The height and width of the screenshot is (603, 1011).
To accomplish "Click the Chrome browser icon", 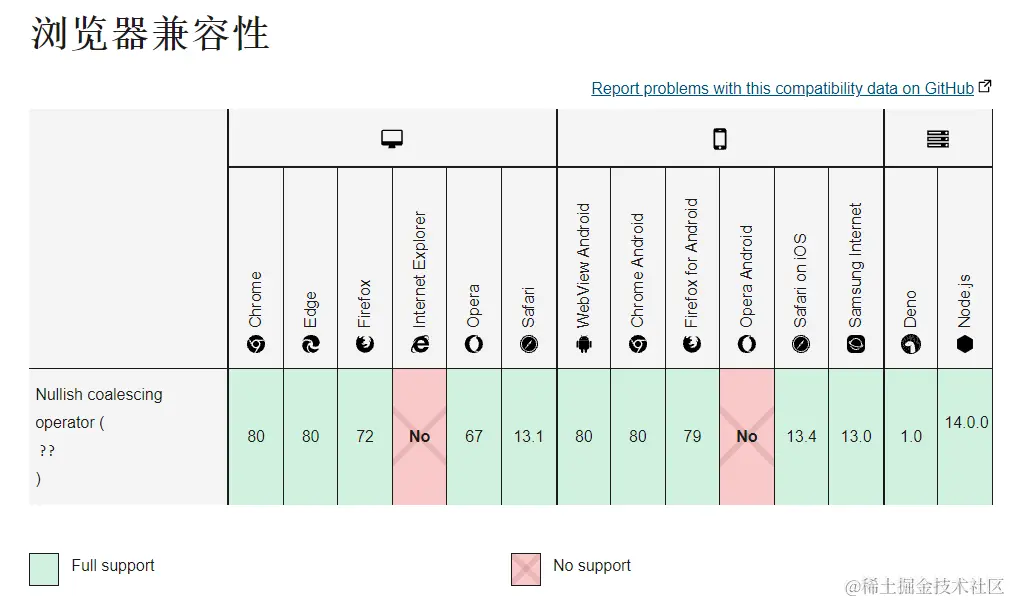I will coord(256,344).
